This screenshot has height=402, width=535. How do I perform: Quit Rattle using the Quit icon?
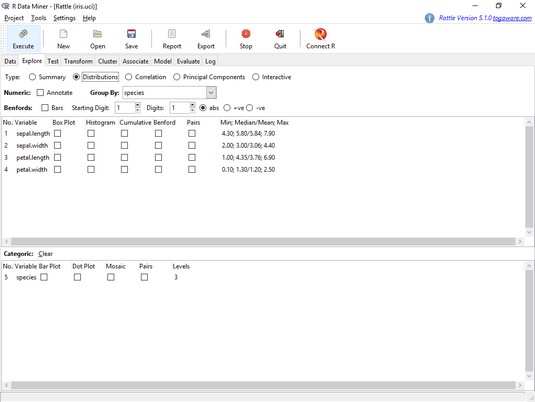[x=280, y=39]
